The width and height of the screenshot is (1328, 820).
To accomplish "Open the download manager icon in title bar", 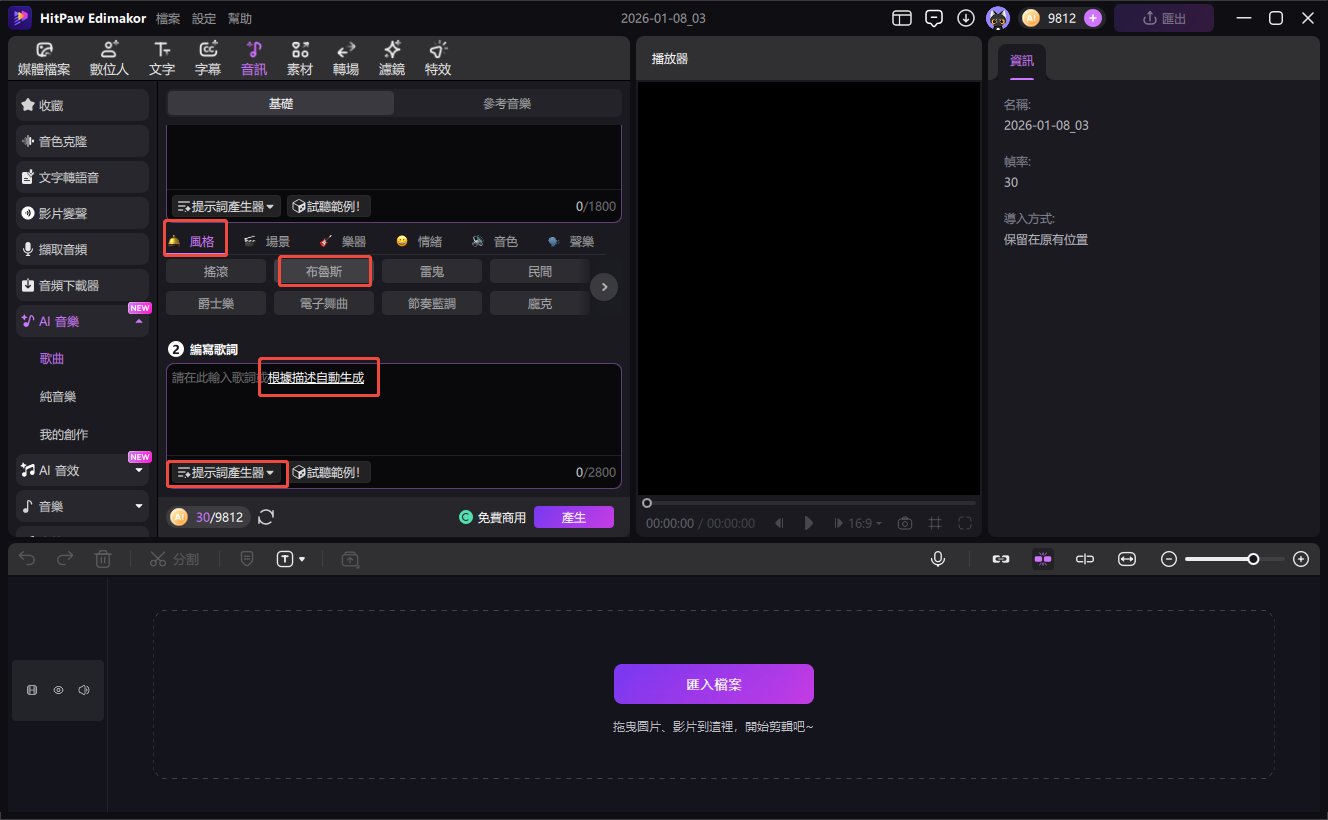I will point(966,18).
